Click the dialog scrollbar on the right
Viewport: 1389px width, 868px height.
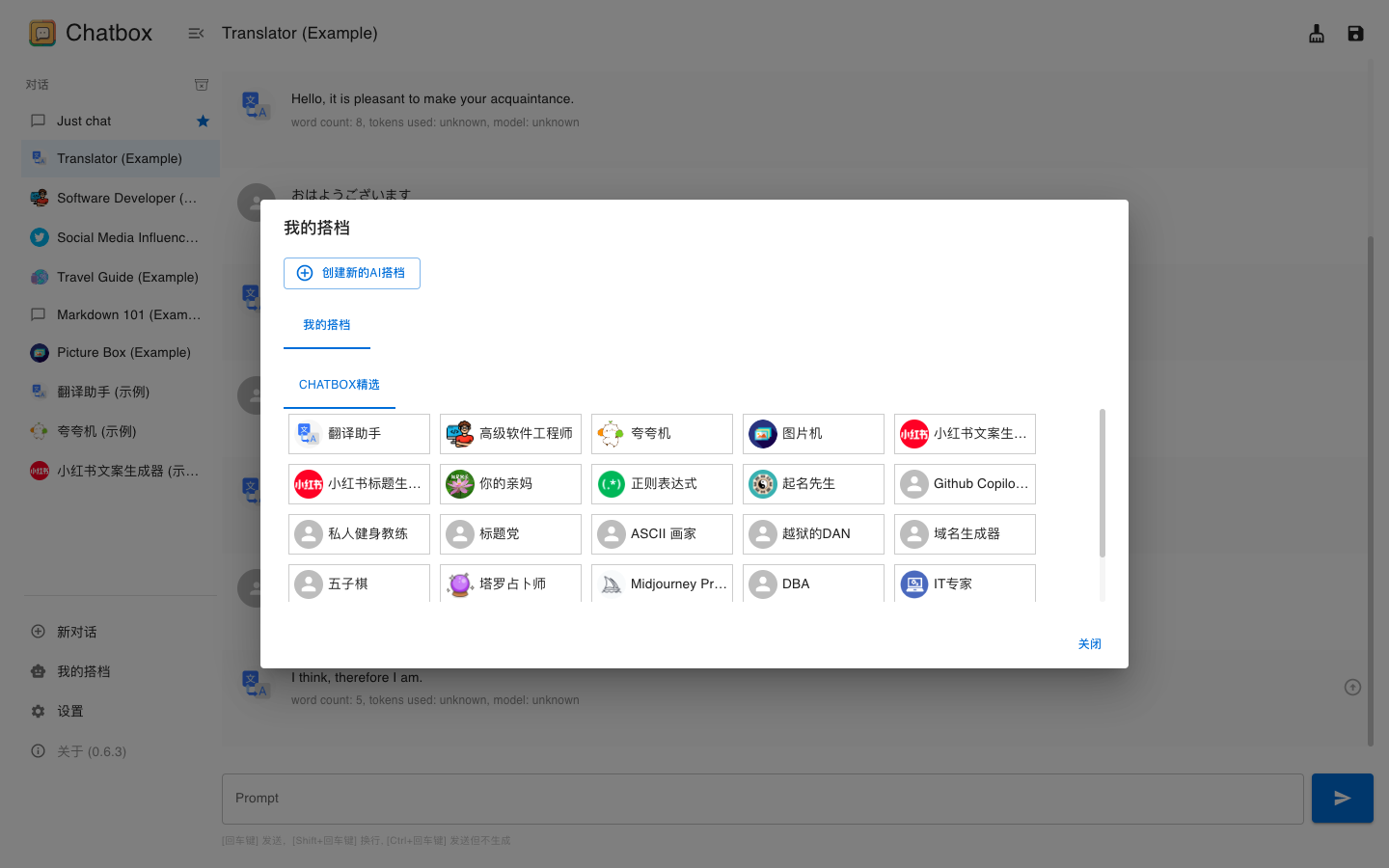pyautogui.click(x=1103, y=482)
